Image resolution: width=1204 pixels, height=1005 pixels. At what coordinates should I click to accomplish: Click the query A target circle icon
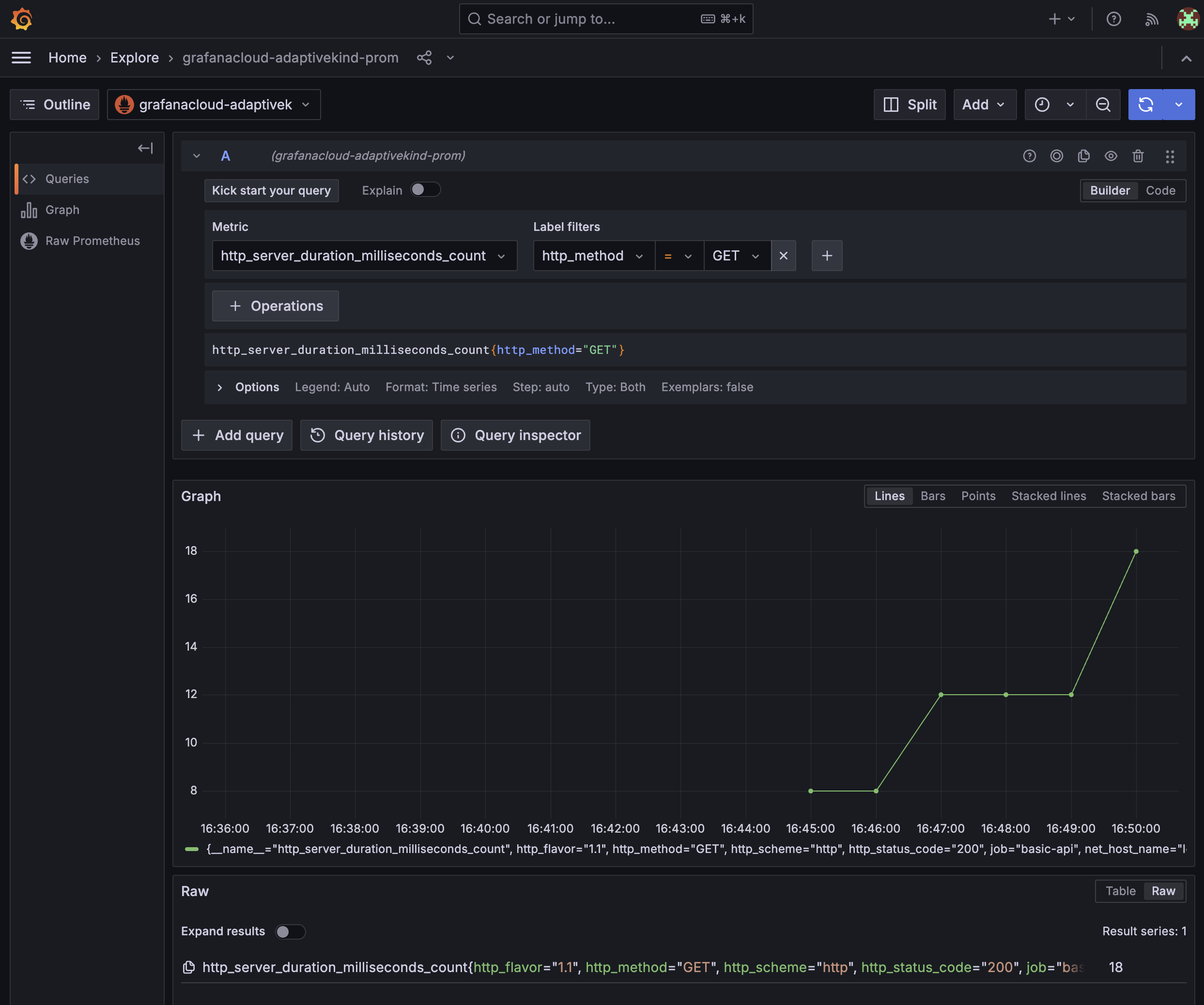(x=1057, y=156)
